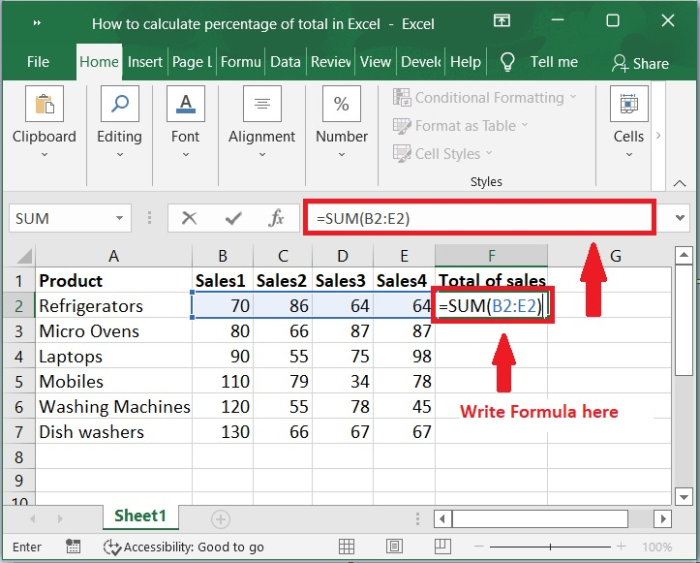Click the Tell me lightbulb icon

[507, 62]
